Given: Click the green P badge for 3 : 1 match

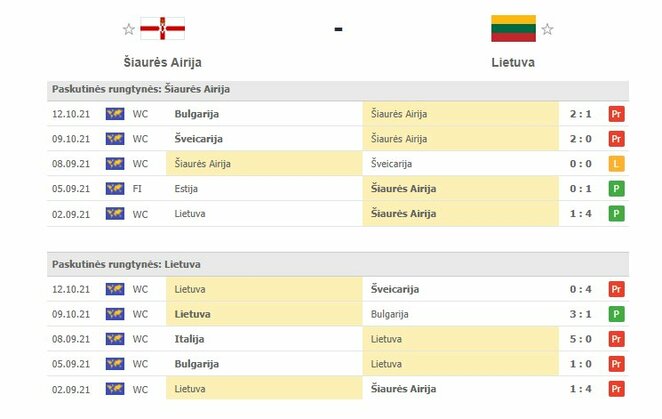Looking at the screenshot, I should point(617,314).
